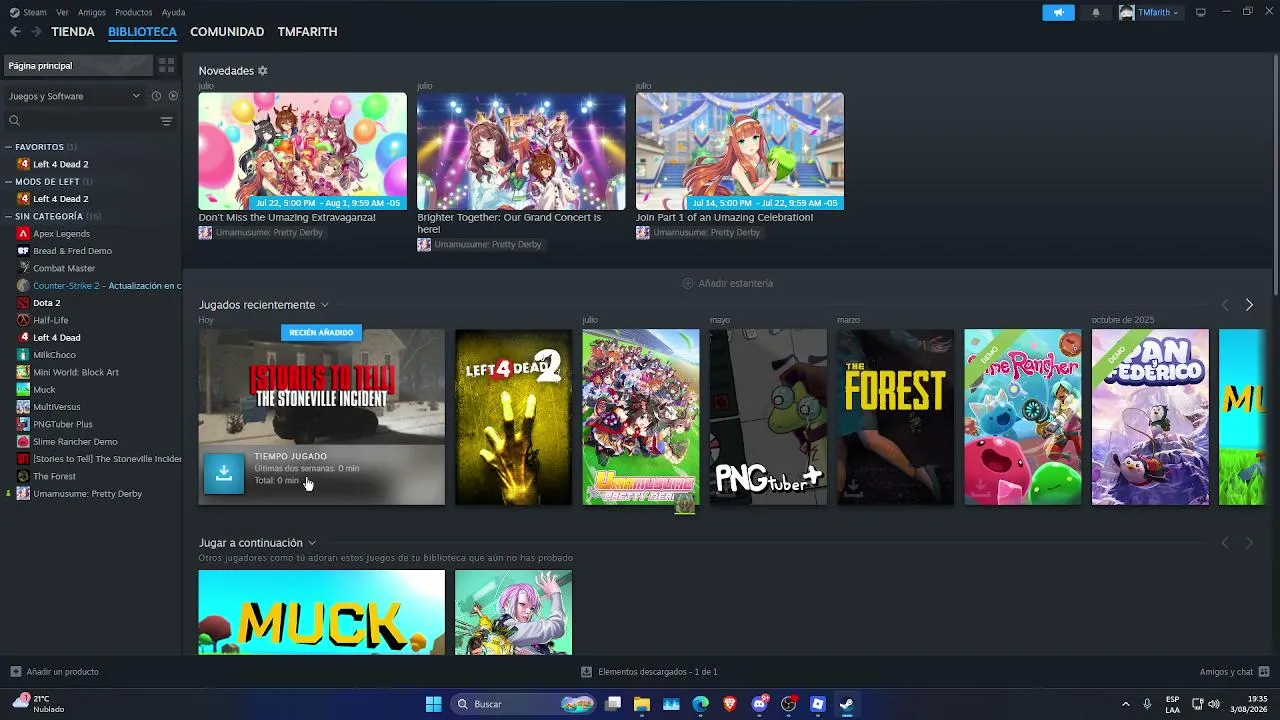Select Pan Federico demo cover
This screenshot has width=1280, height=720.
pyautogui.click(x=1150, y=417)
